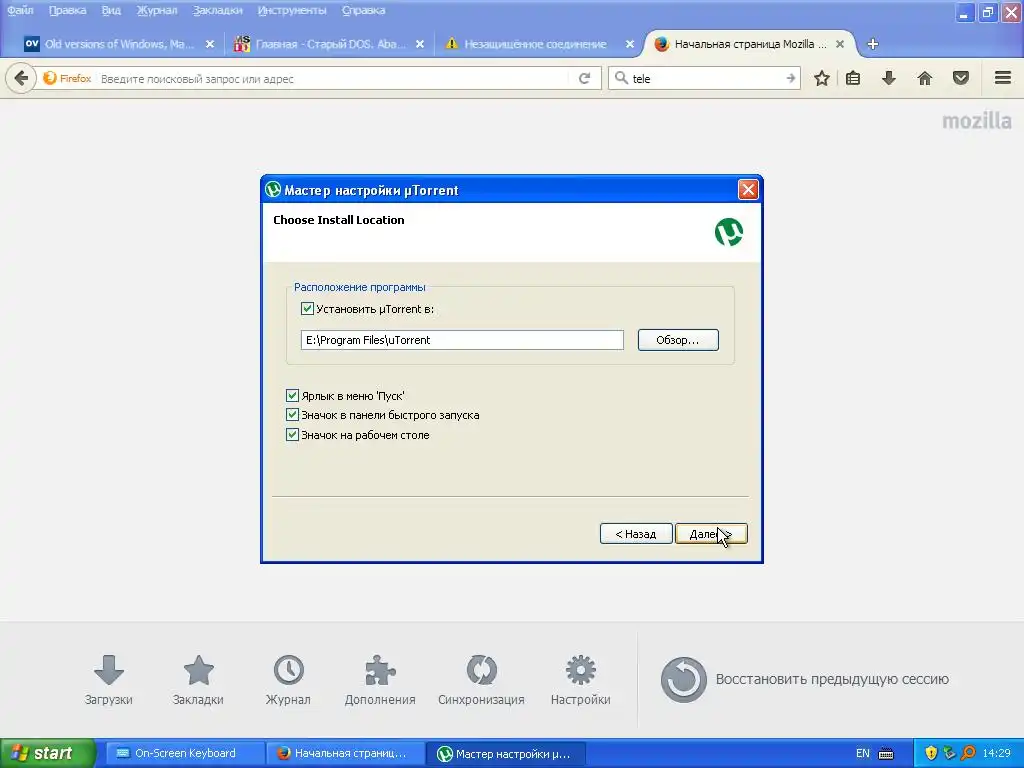This screenshot has width=1024, height=768.
Task: Select Начальная страница Mozilla tab
Action: pyautogui.click(x=749, y=44)
